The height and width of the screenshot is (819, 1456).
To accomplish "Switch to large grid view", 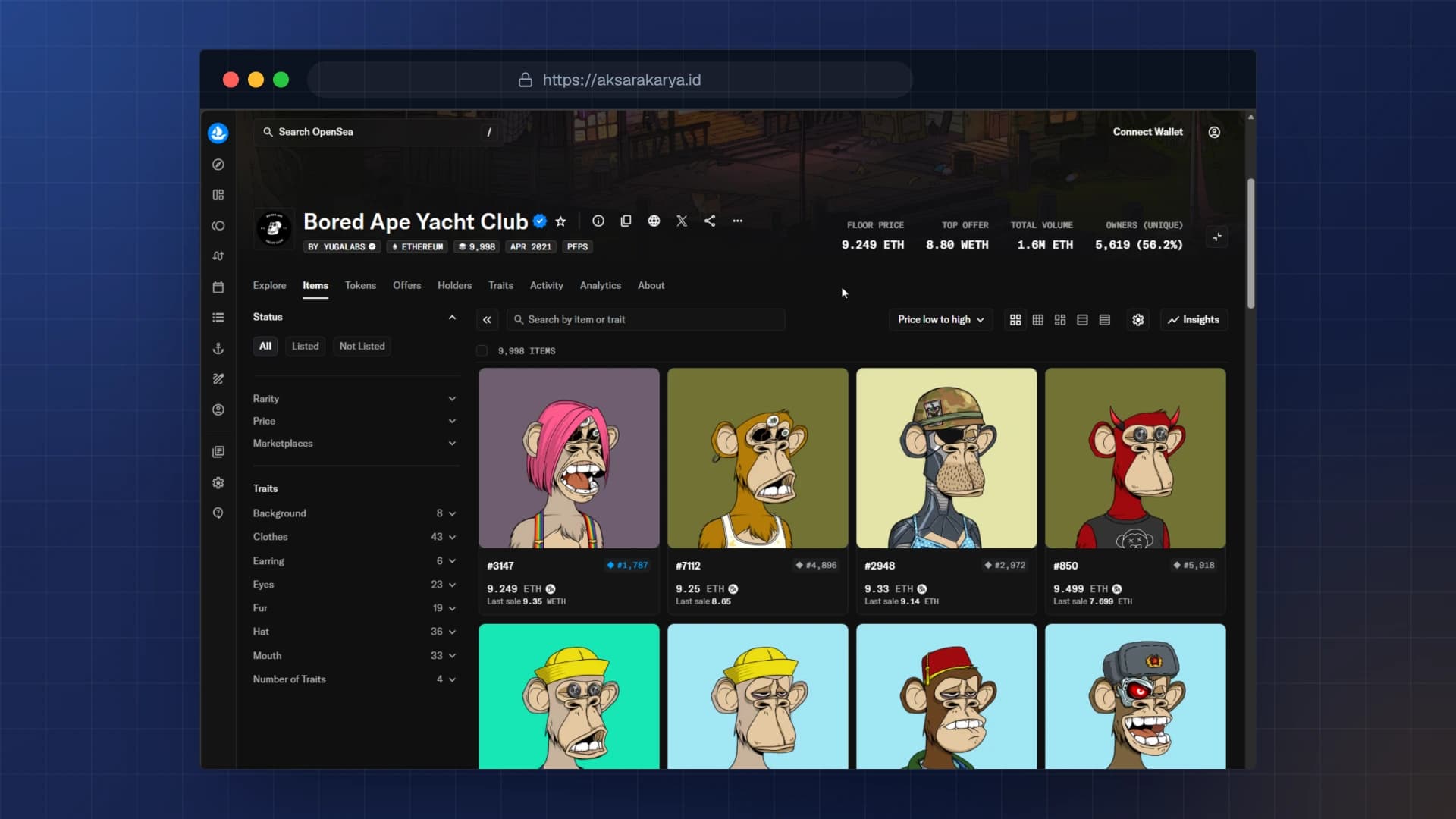I will pos(1015,320).
